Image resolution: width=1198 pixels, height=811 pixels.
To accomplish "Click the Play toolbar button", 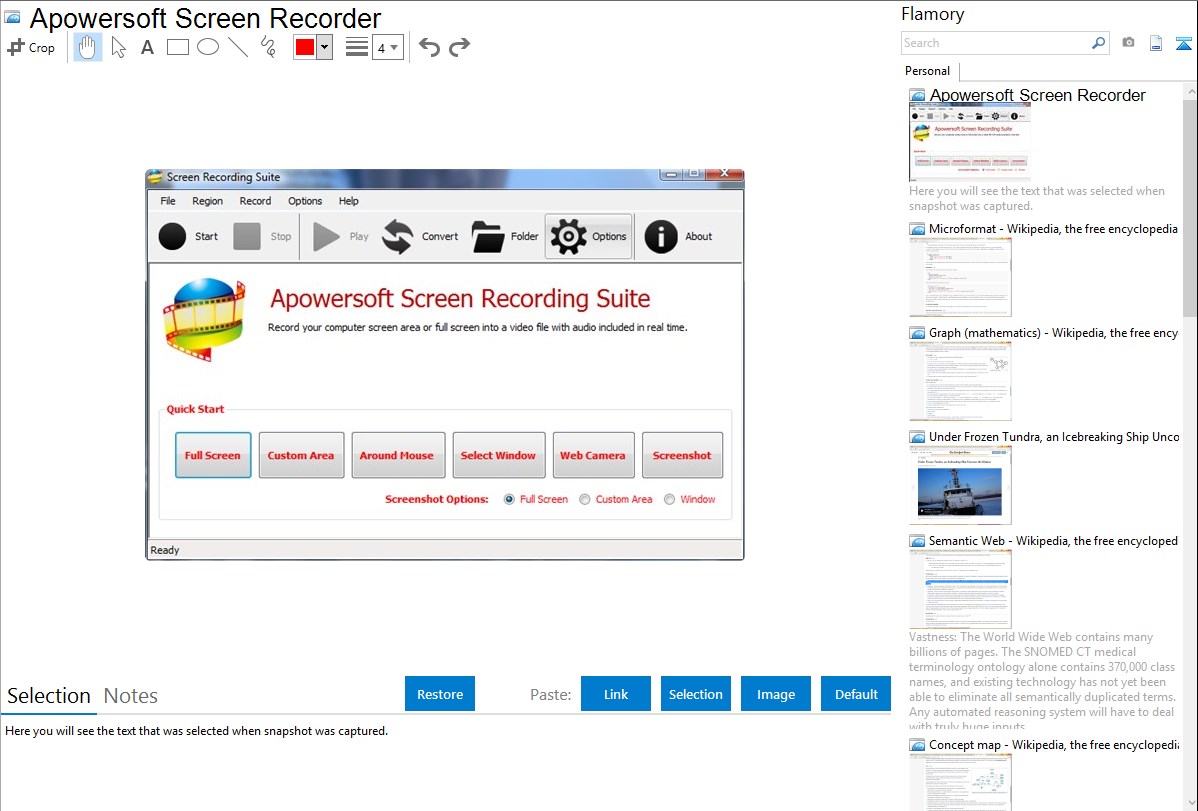I will click(x=341, y=237).
